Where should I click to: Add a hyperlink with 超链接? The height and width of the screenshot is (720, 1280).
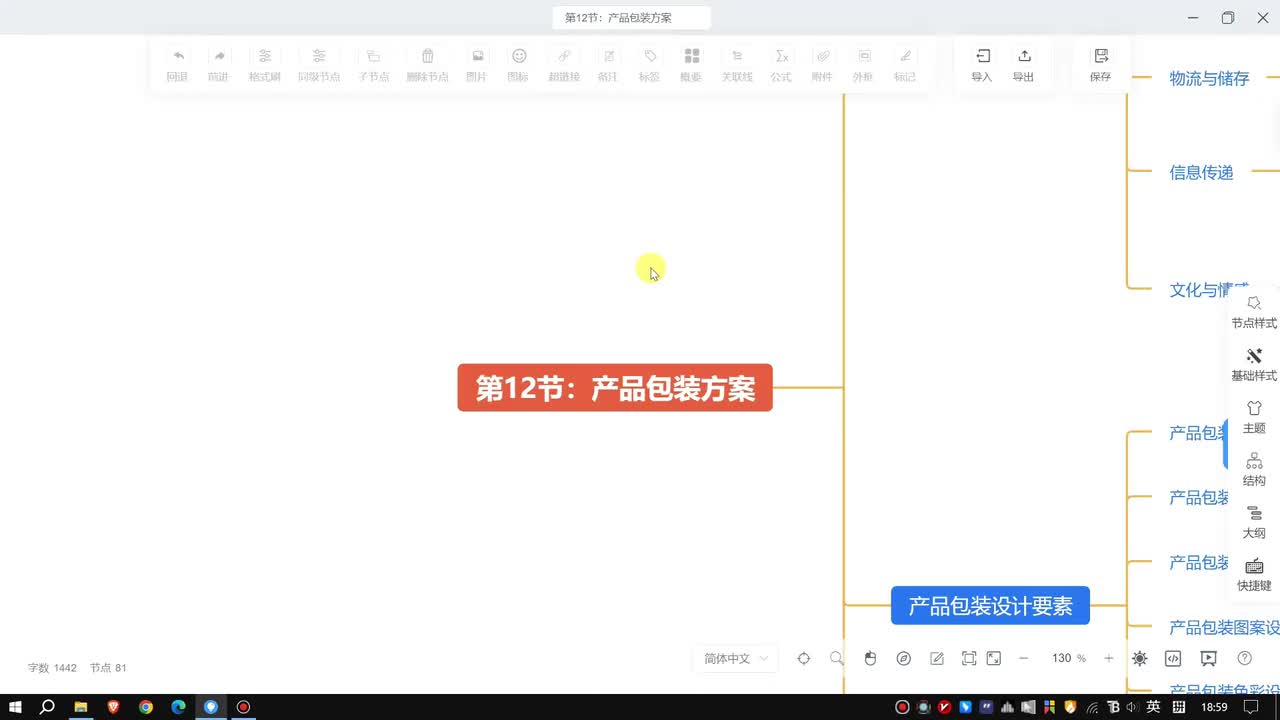[x=564, y=65]
